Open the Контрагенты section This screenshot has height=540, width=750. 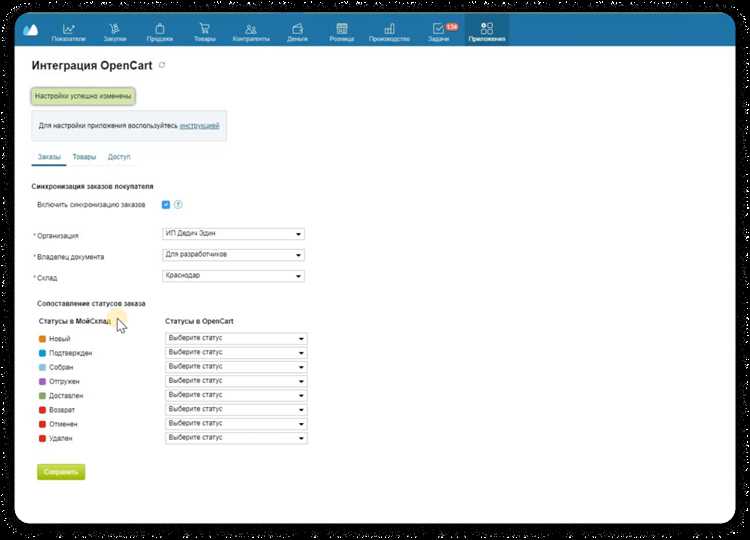251,33
